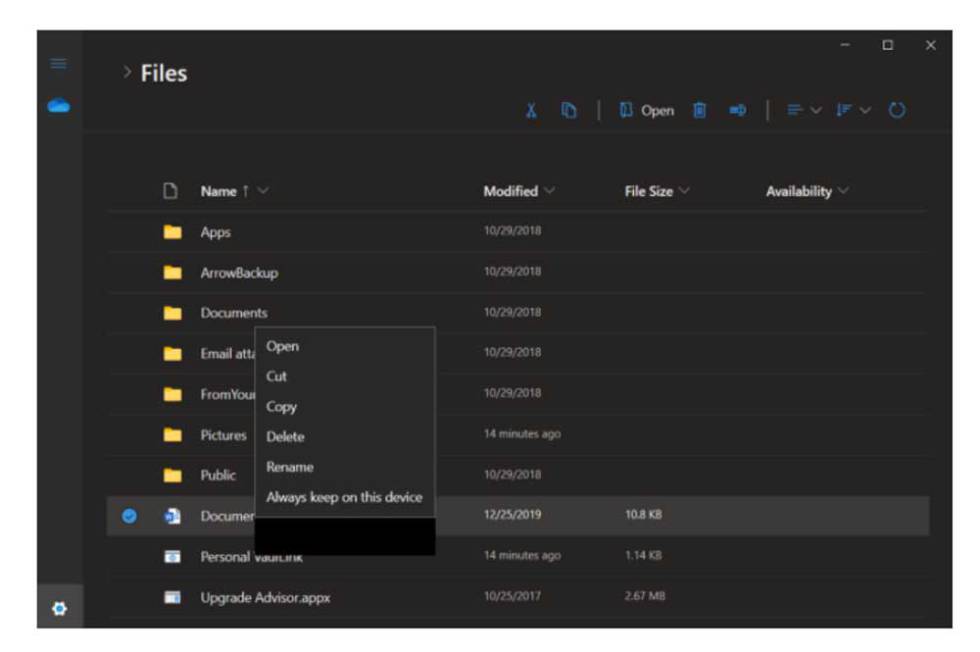The image size is (980, 652).
Task: Refresh the file list
Action: [x=897, y=111]
